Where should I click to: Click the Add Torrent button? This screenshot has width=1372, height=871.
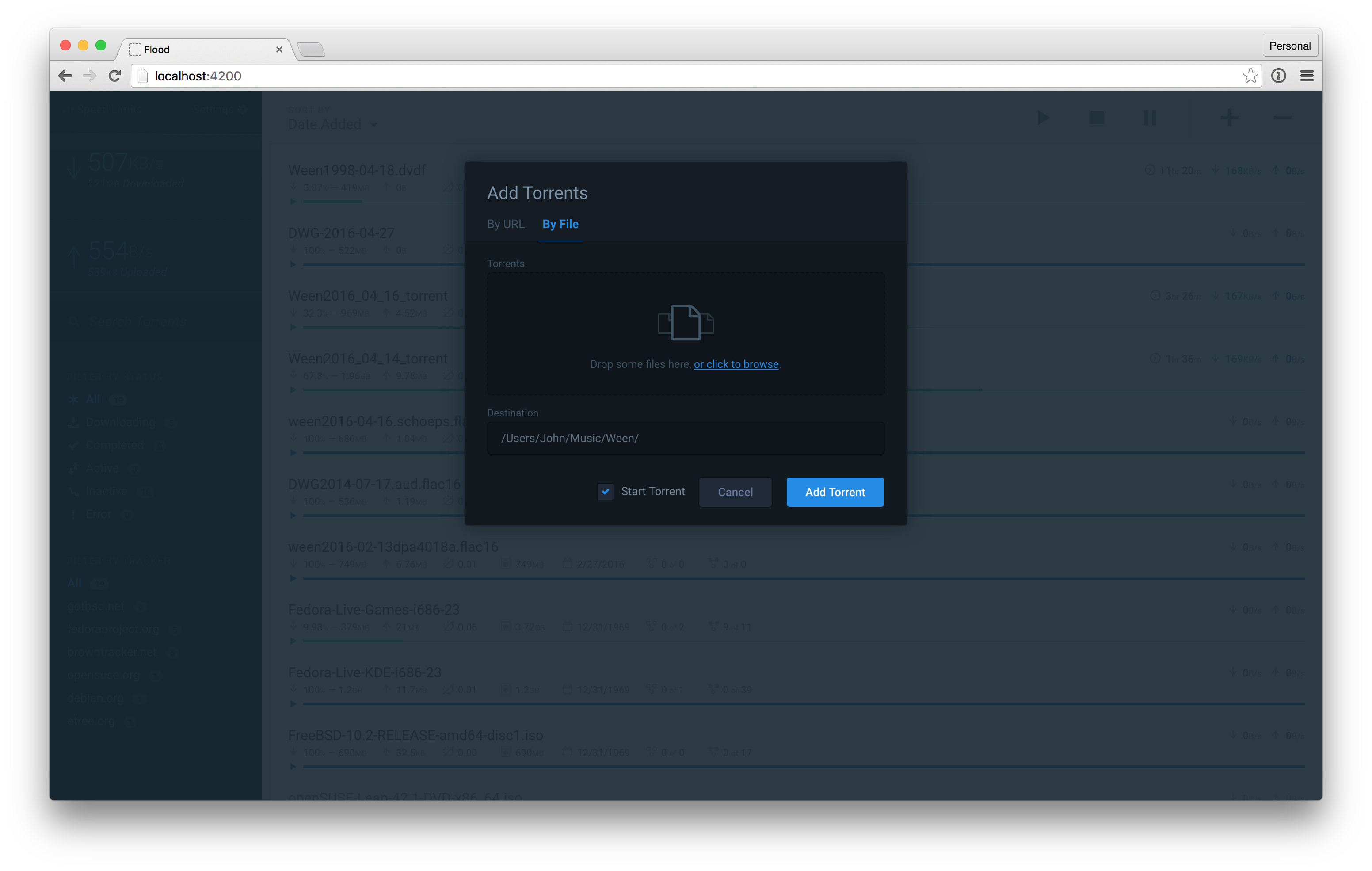pyautogui.click(x=835, y=492)
